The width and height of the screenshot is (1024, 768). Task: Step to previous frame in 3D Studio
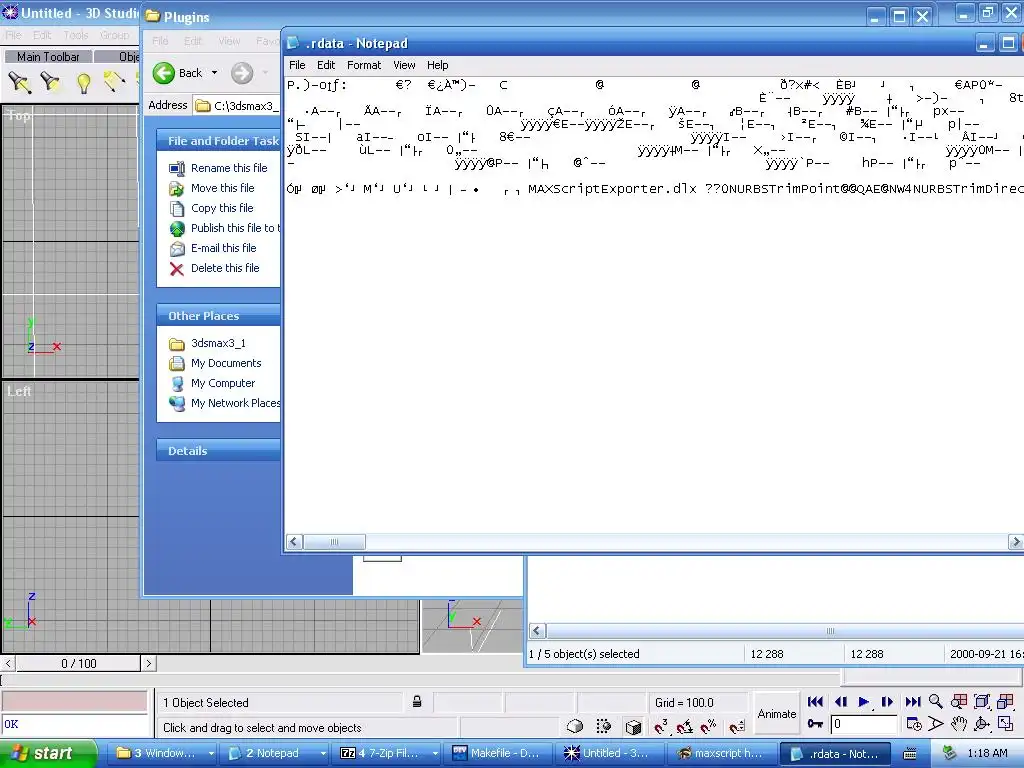point(840,702)
